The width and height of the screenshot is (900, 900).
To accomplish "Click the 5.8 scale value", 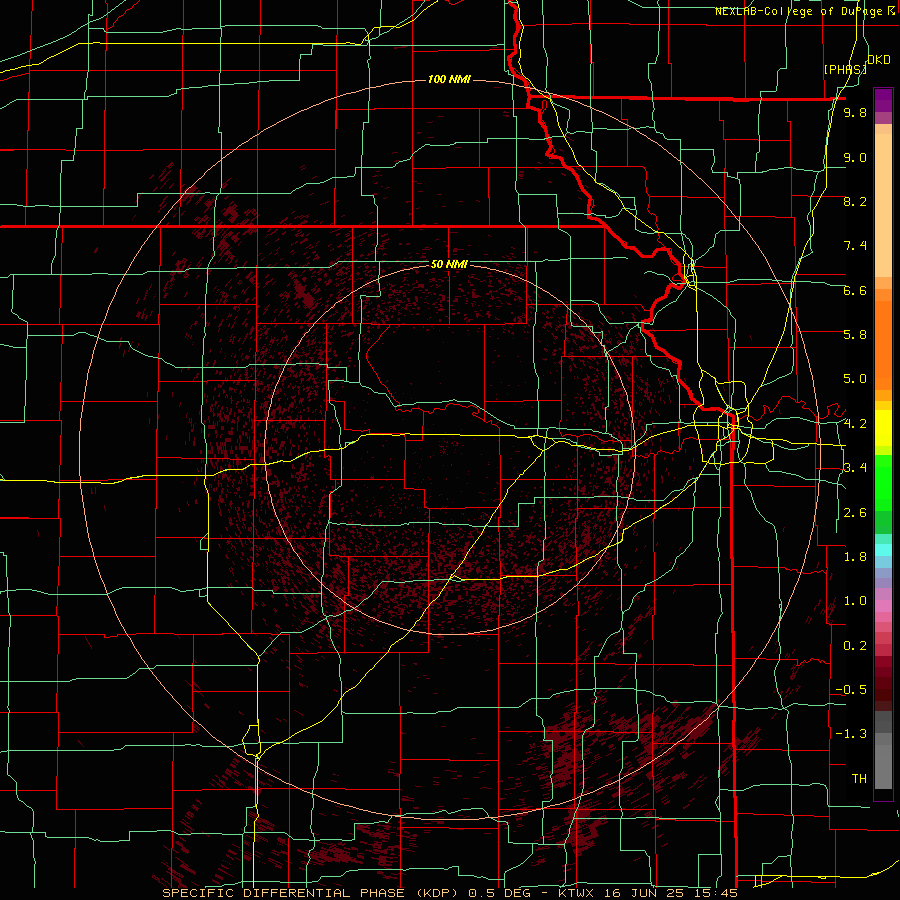I will coord(855,335).
